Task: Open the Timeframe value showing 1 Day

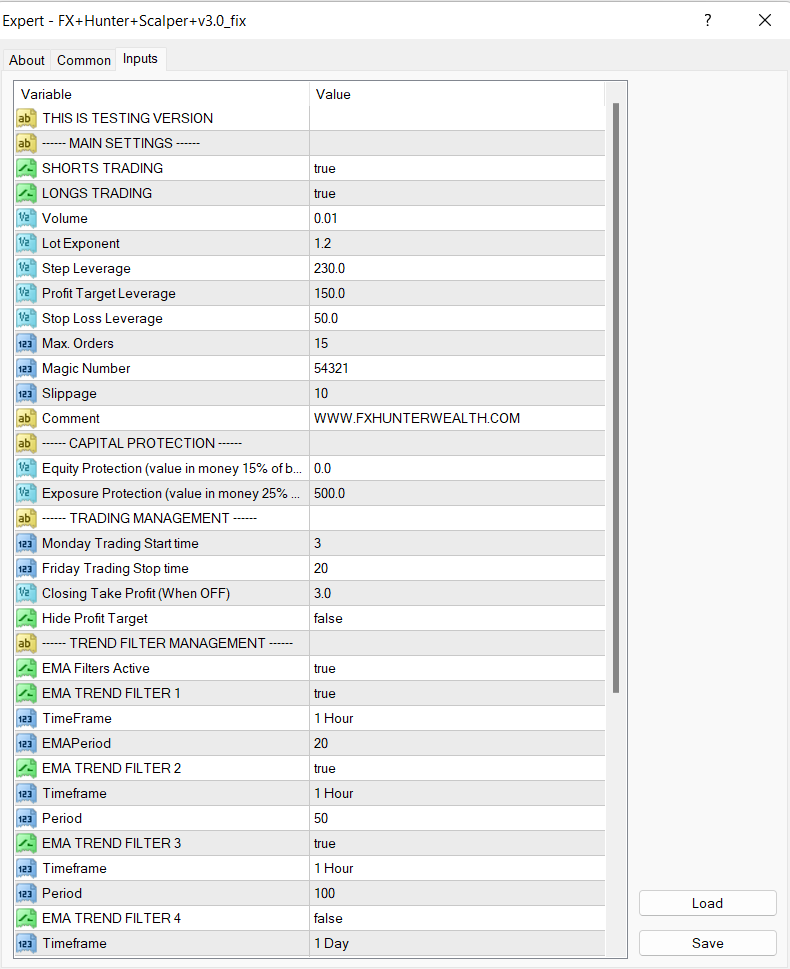Action: [x=455, y=943]
